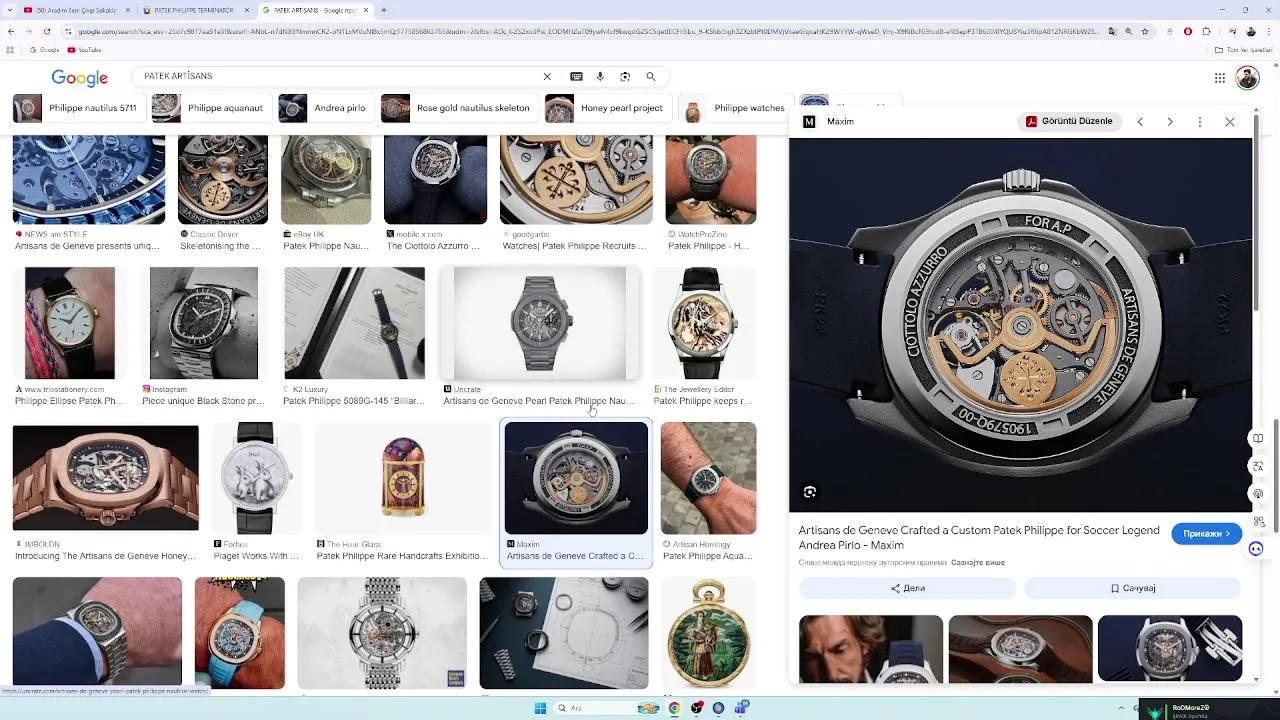Open the YouTube bookmark in bookmarks bar

pyautogui.click(x=84, y=50)
